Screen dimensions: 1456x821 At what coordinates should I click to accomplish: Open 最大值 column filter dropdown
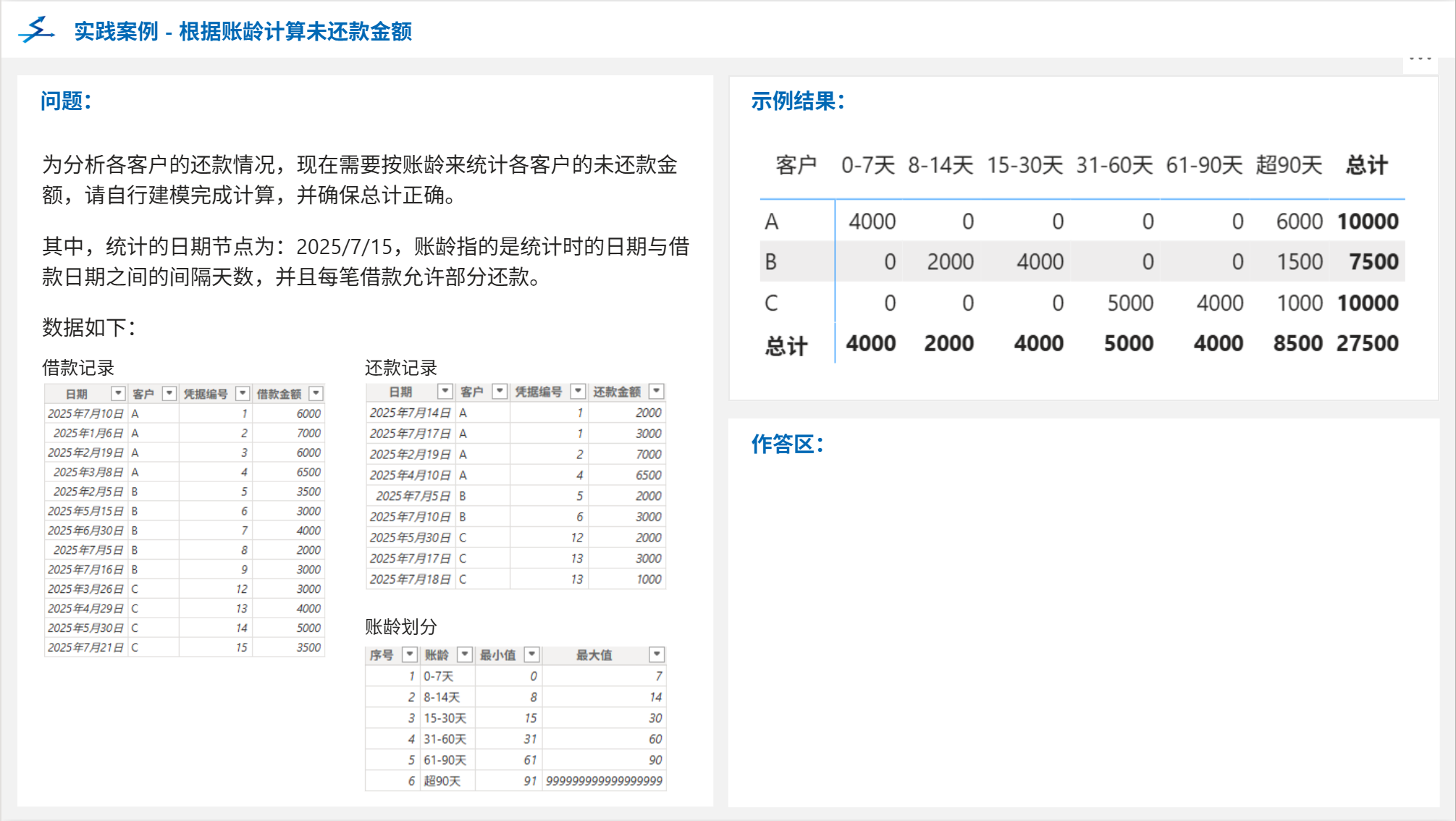tap(656, 654)
